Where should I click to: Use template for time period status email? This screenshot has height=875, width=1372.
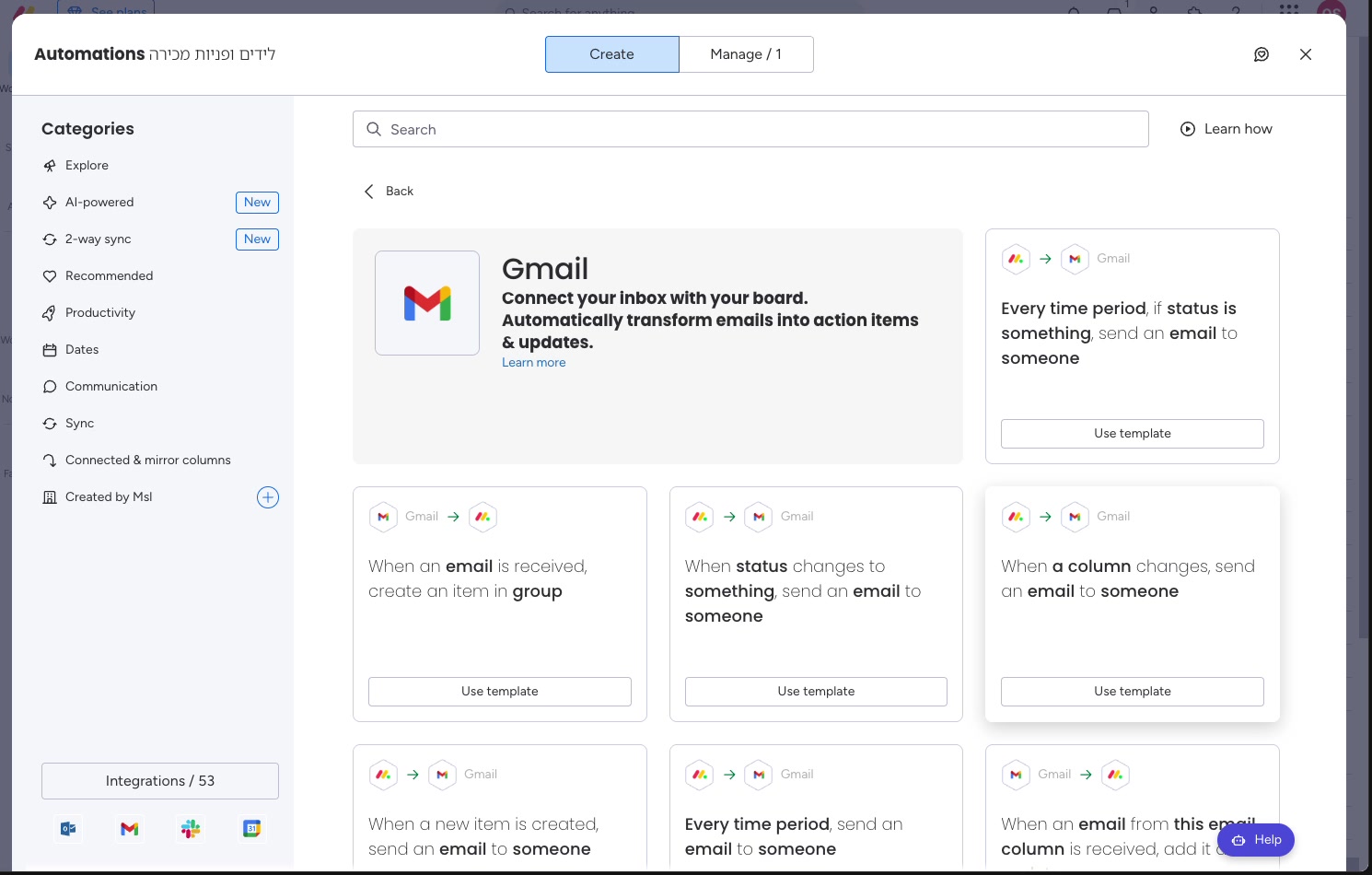point(1133,434)
